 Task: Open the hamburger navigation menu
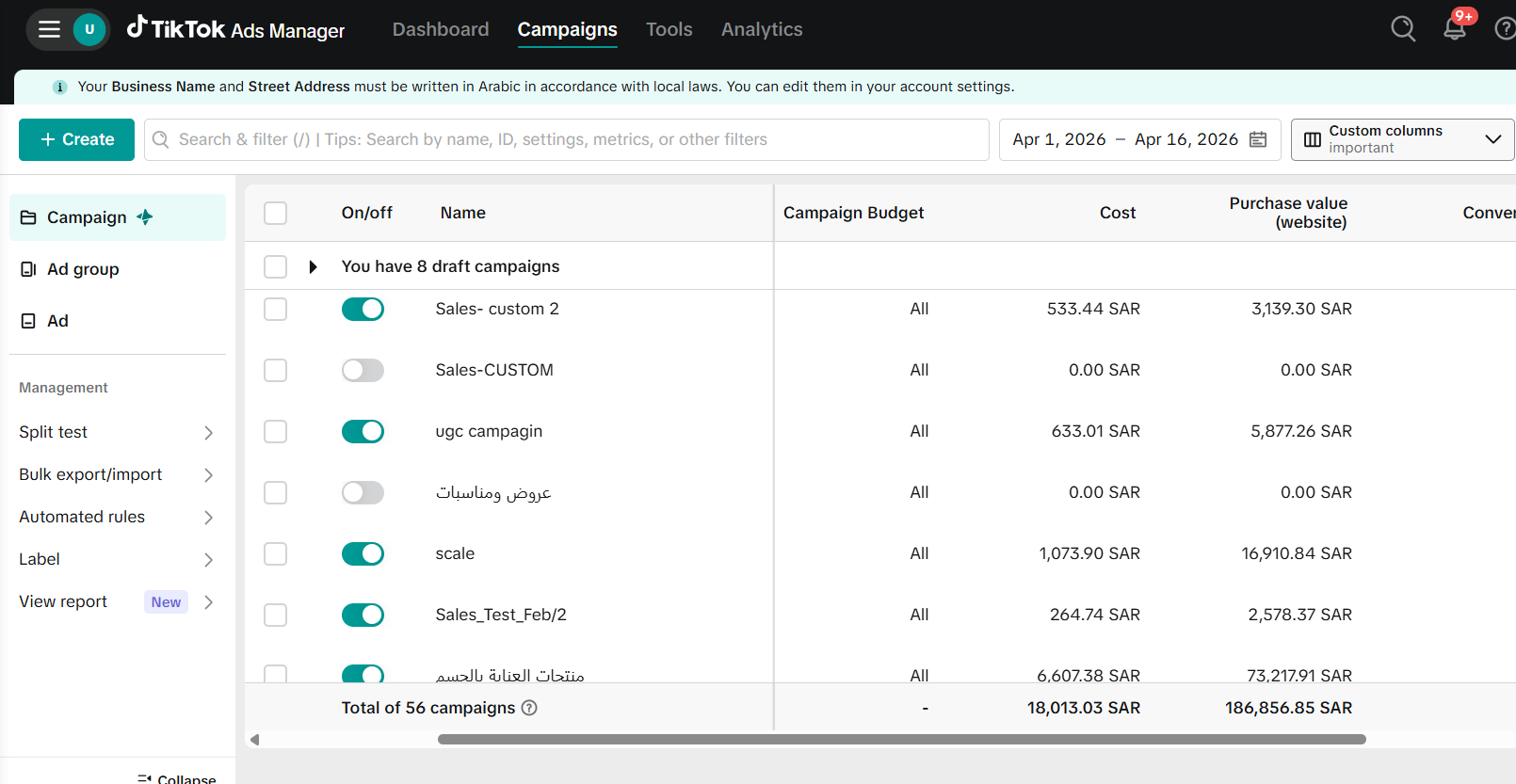pos(49,29)
